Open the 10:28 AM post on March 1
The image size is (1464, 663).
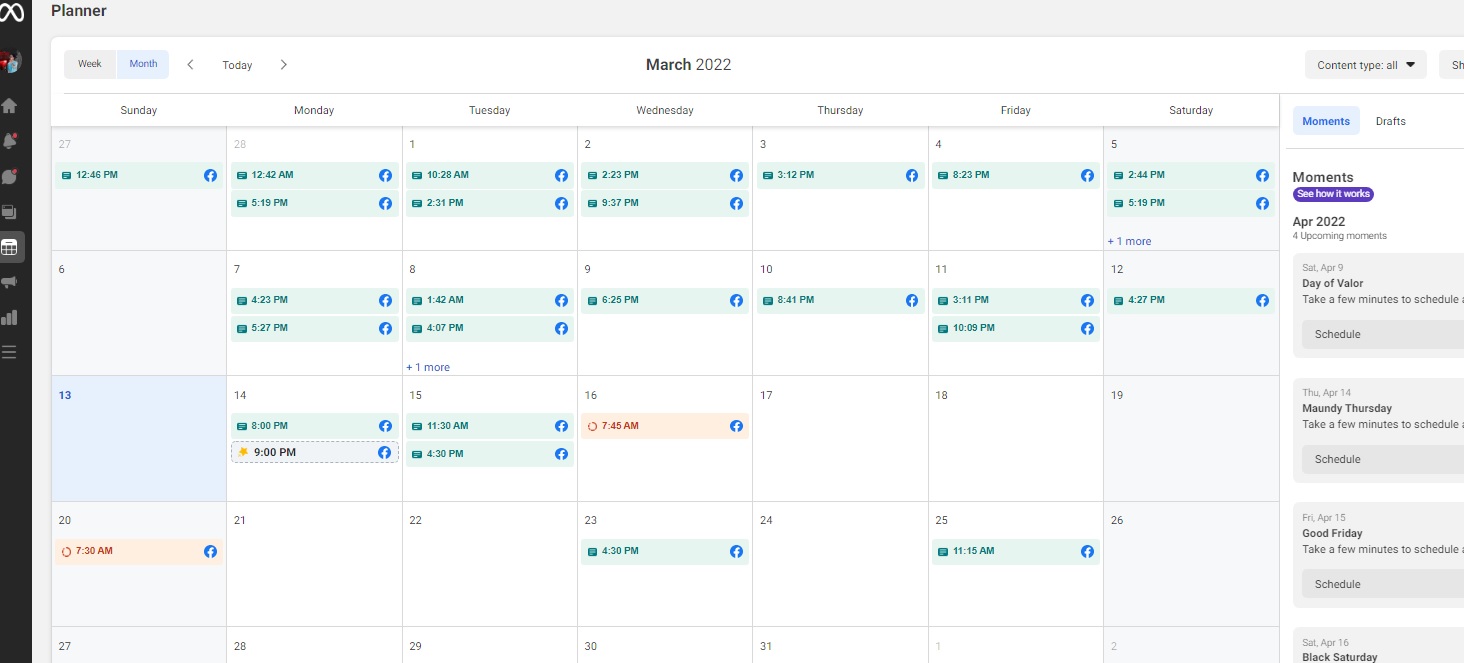pyautogui.click(x=490, y=175)
